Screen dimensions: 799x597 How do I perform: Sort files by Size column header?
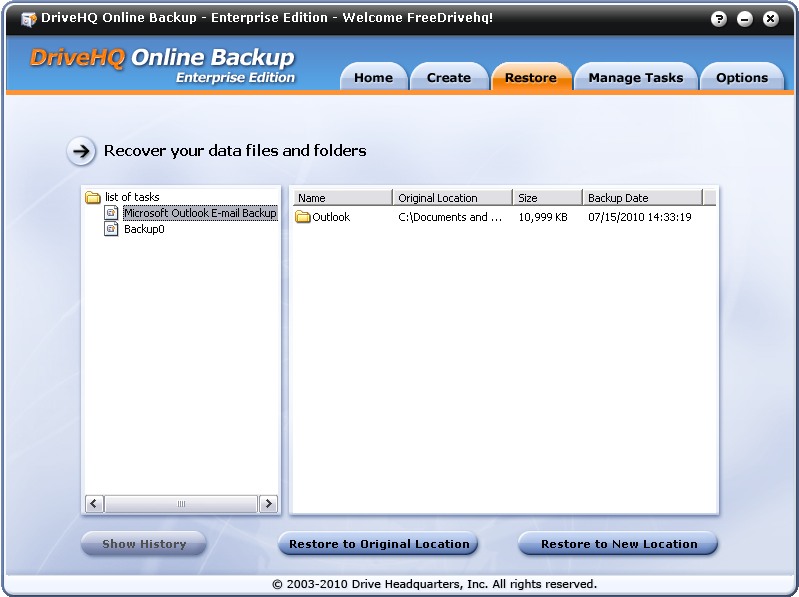click(x=546, y=198)
